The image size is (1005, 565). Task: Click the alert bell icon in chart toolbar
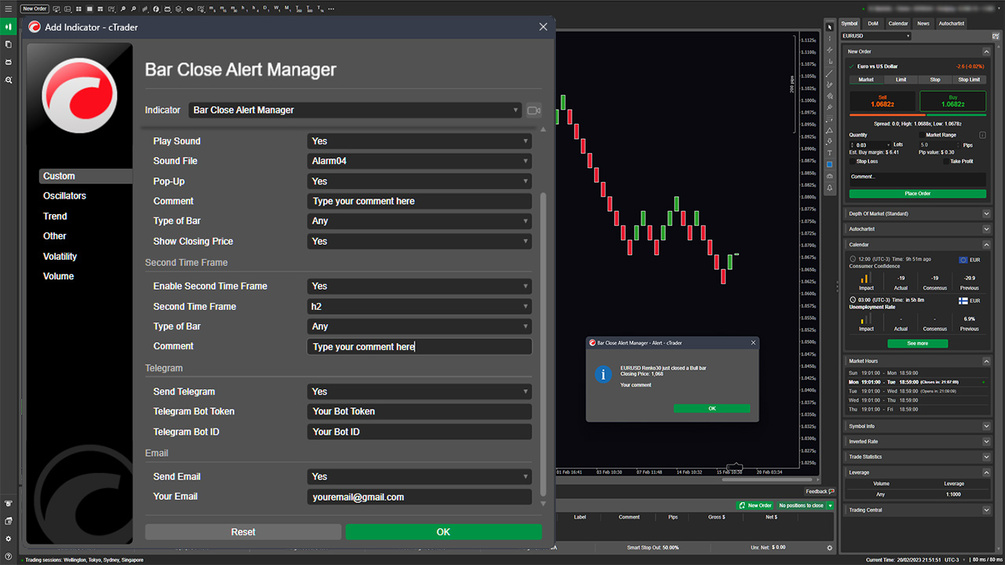[x=829, y=188]
